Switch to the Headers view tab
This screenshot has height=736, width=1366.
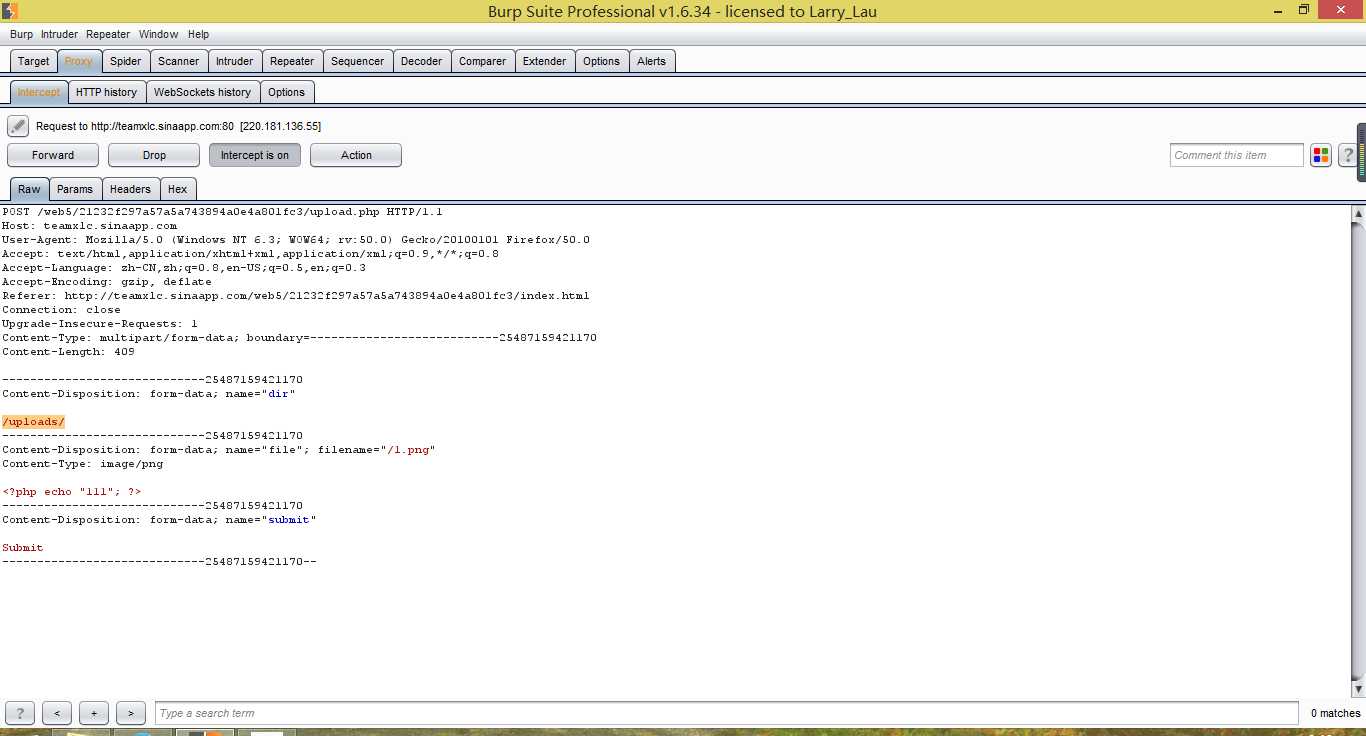tap(131, 189)
